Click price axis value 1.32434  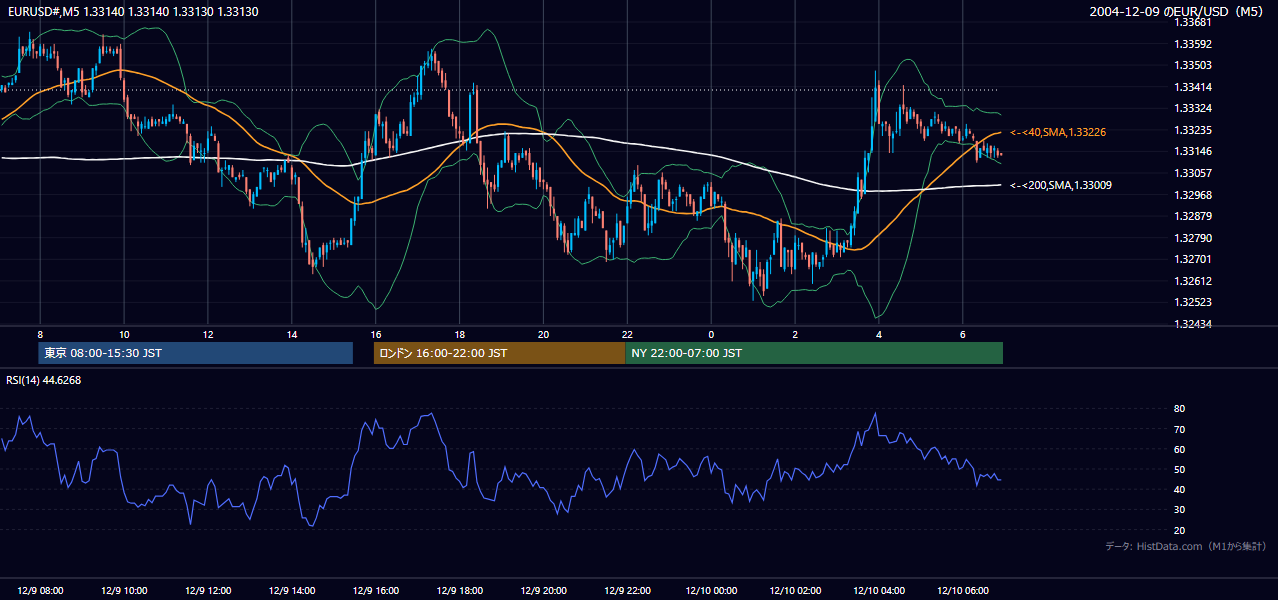point(1193,324)
